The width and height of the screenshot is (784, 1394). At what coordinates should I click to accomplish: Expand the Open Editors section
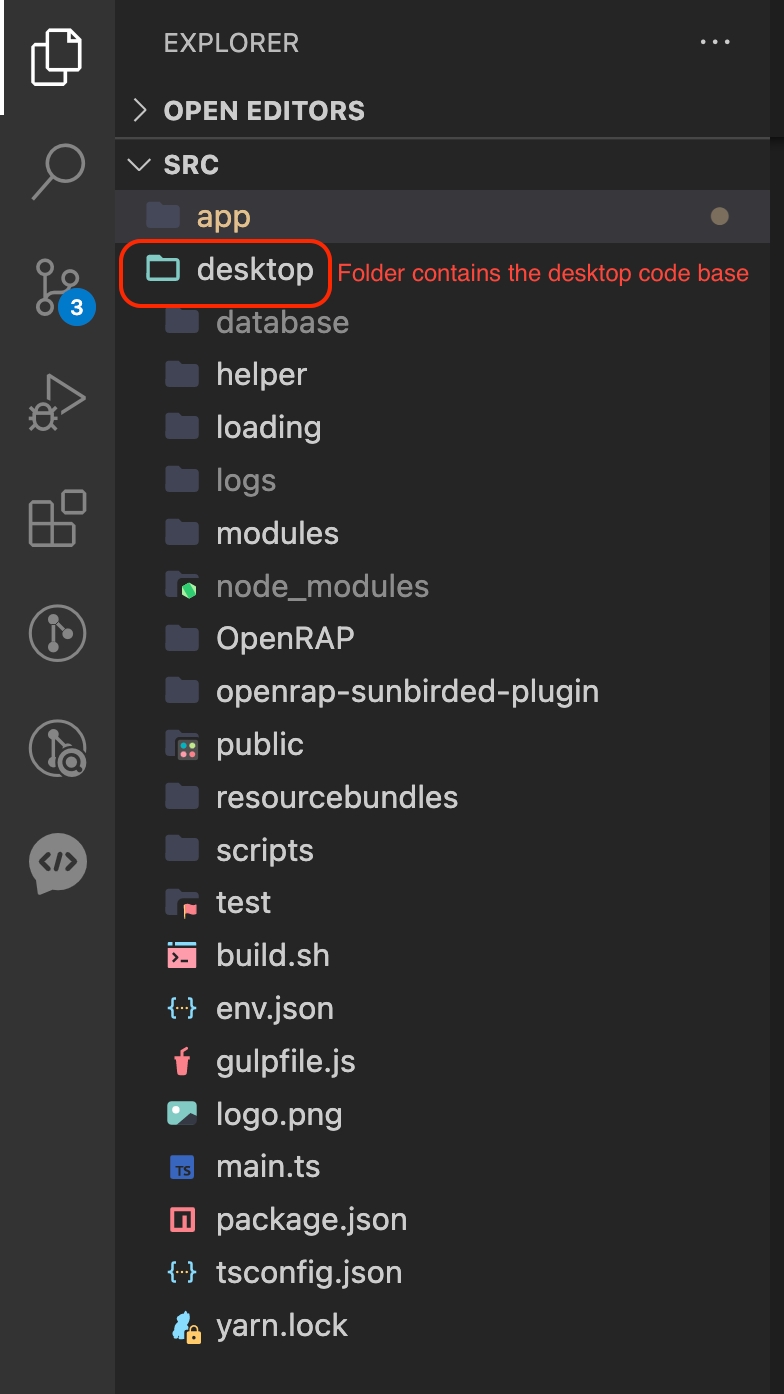click(x=264, y=110)
